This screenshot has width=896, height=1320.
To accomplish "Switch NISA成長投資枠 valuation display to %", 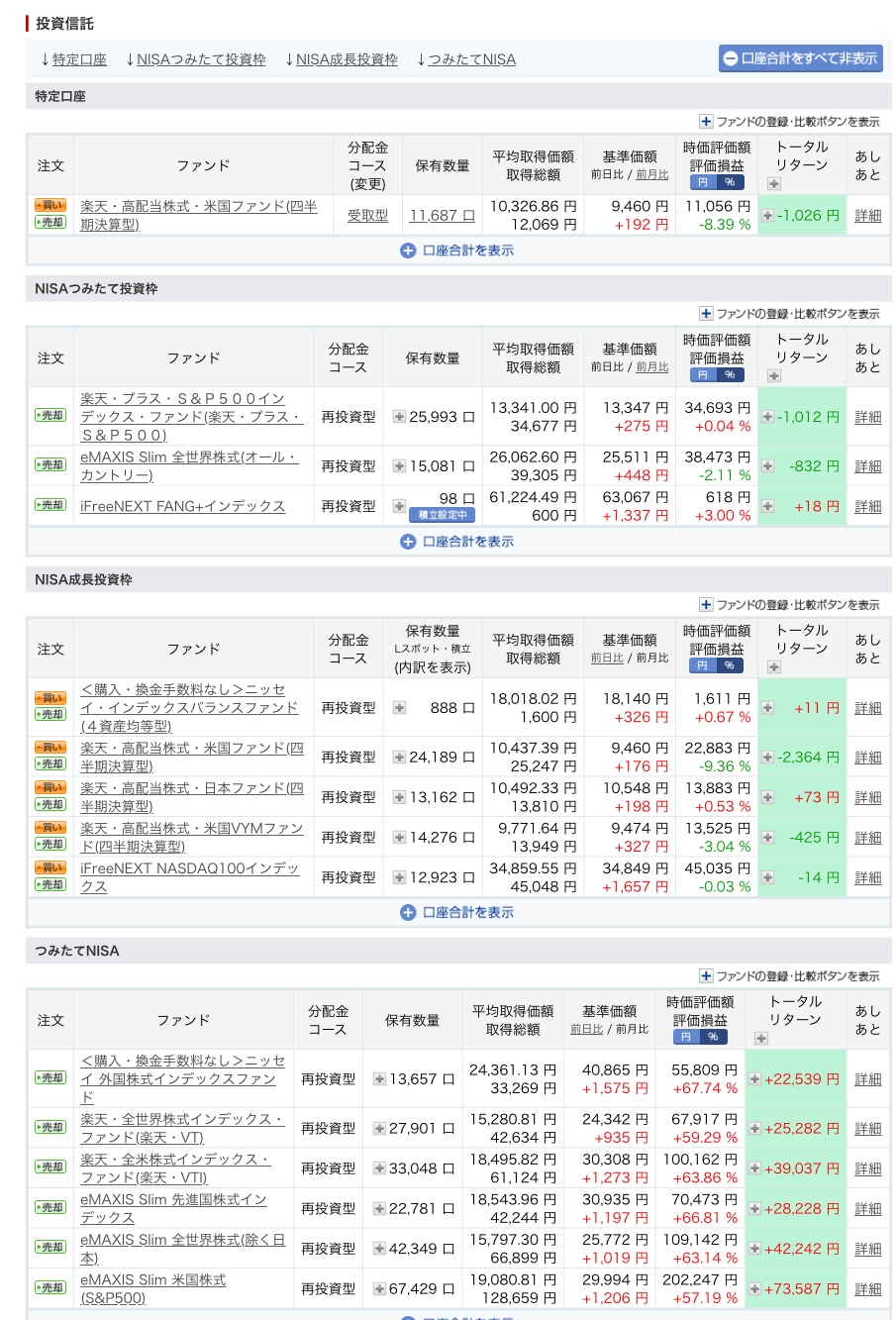I will pyautogui.click(x=730, y=666).
